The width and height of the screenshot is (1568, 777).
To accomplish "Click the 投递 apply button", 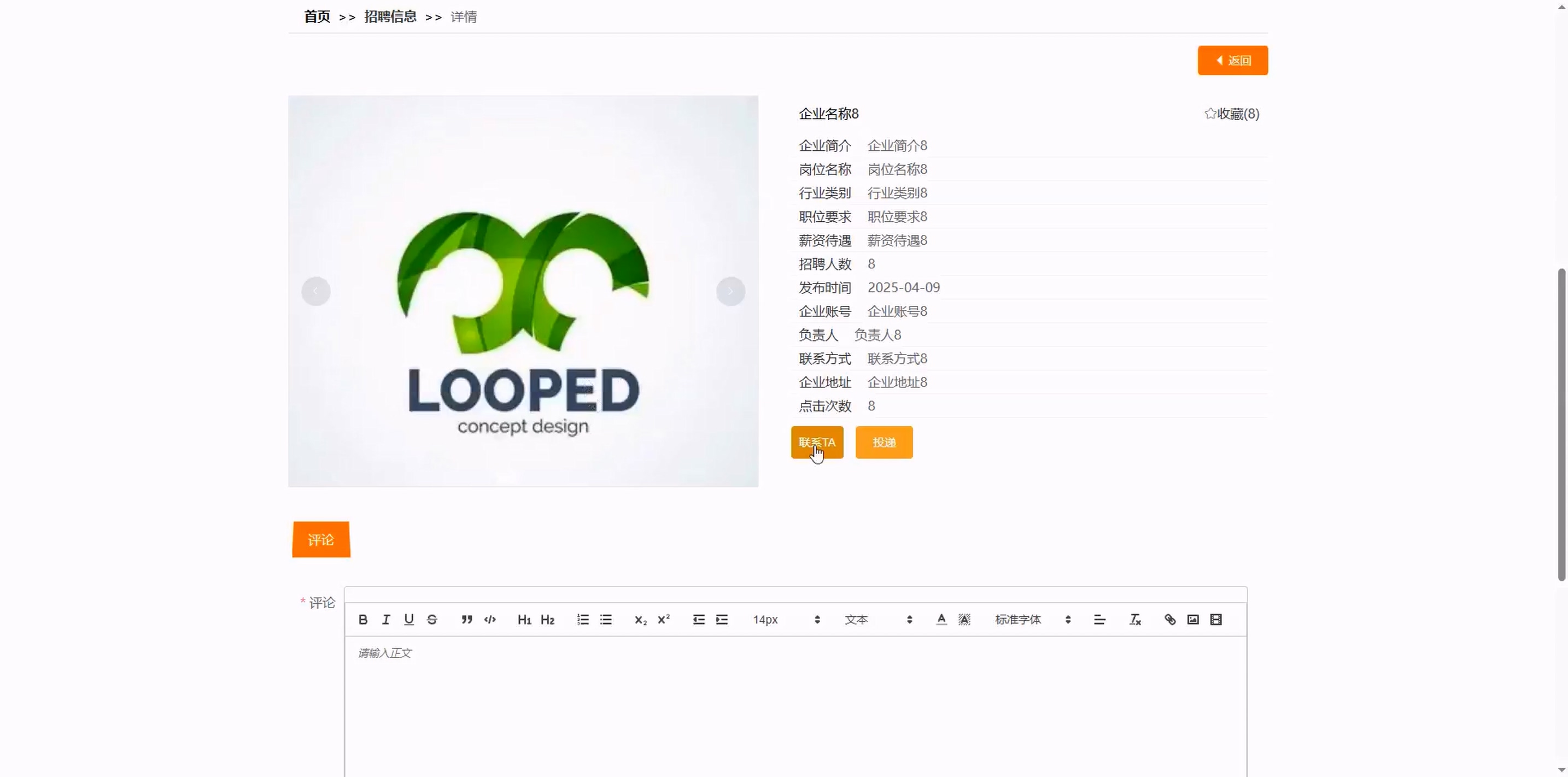I will tap(884, 443).
